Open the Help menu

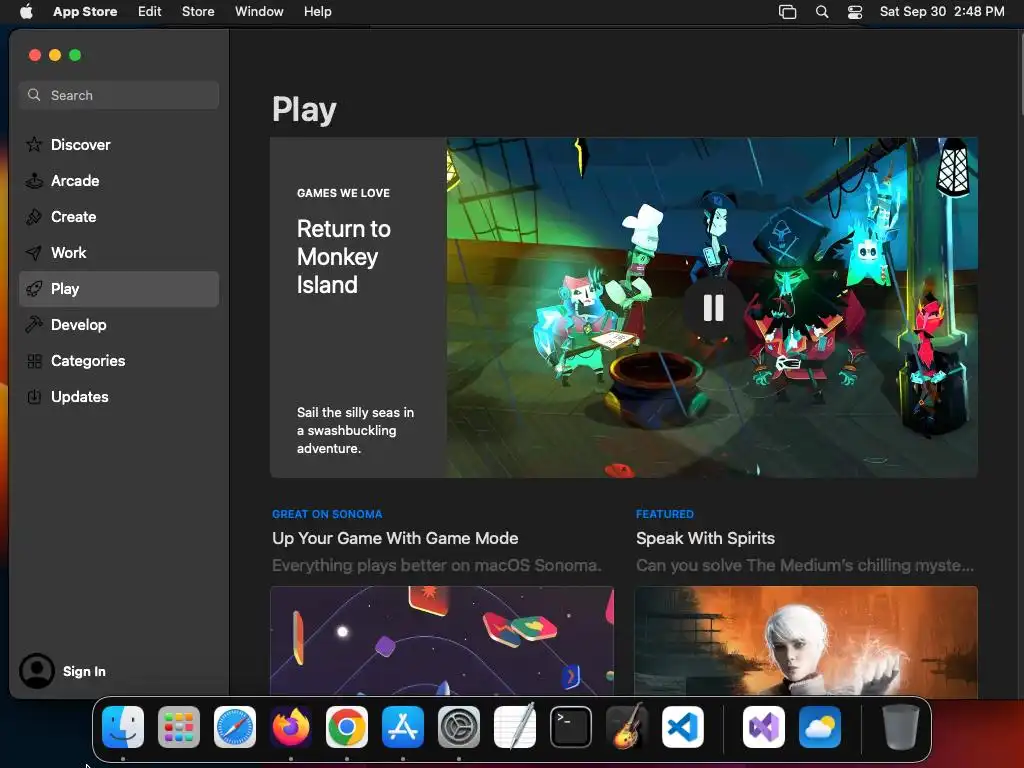[x=317, y=12]
